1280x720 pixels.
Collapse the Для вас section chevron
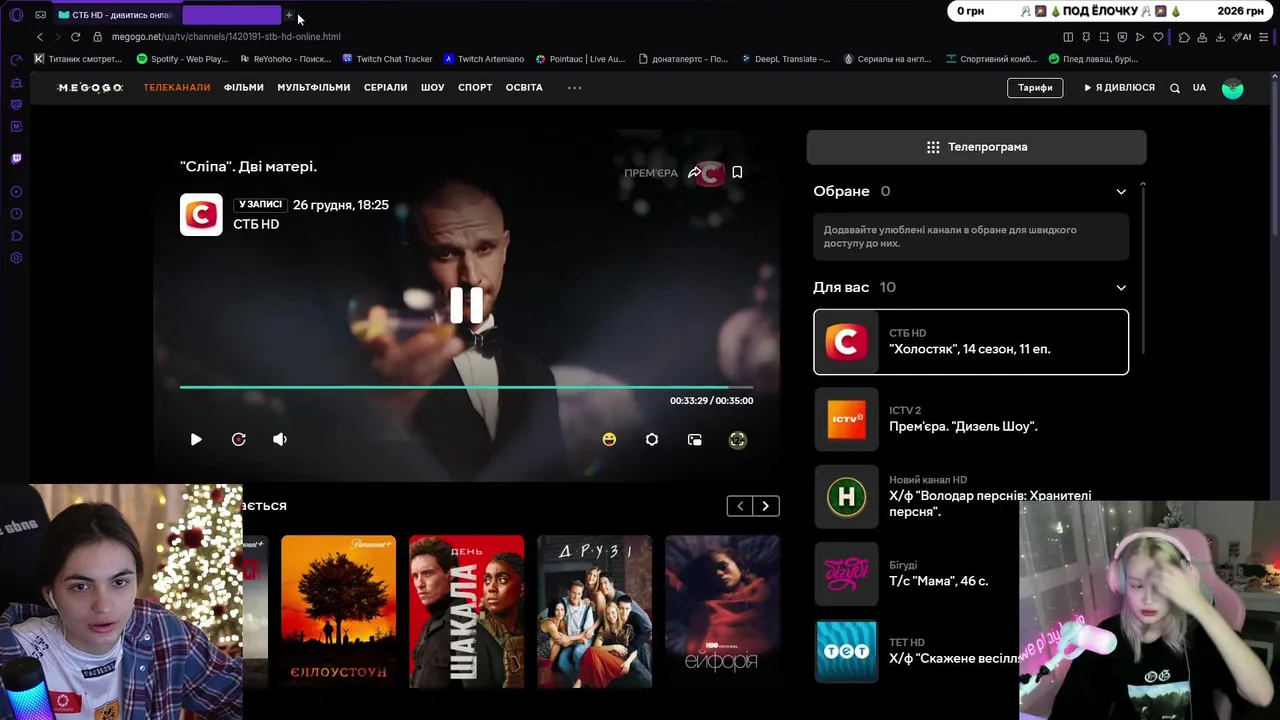[1121, 287]
